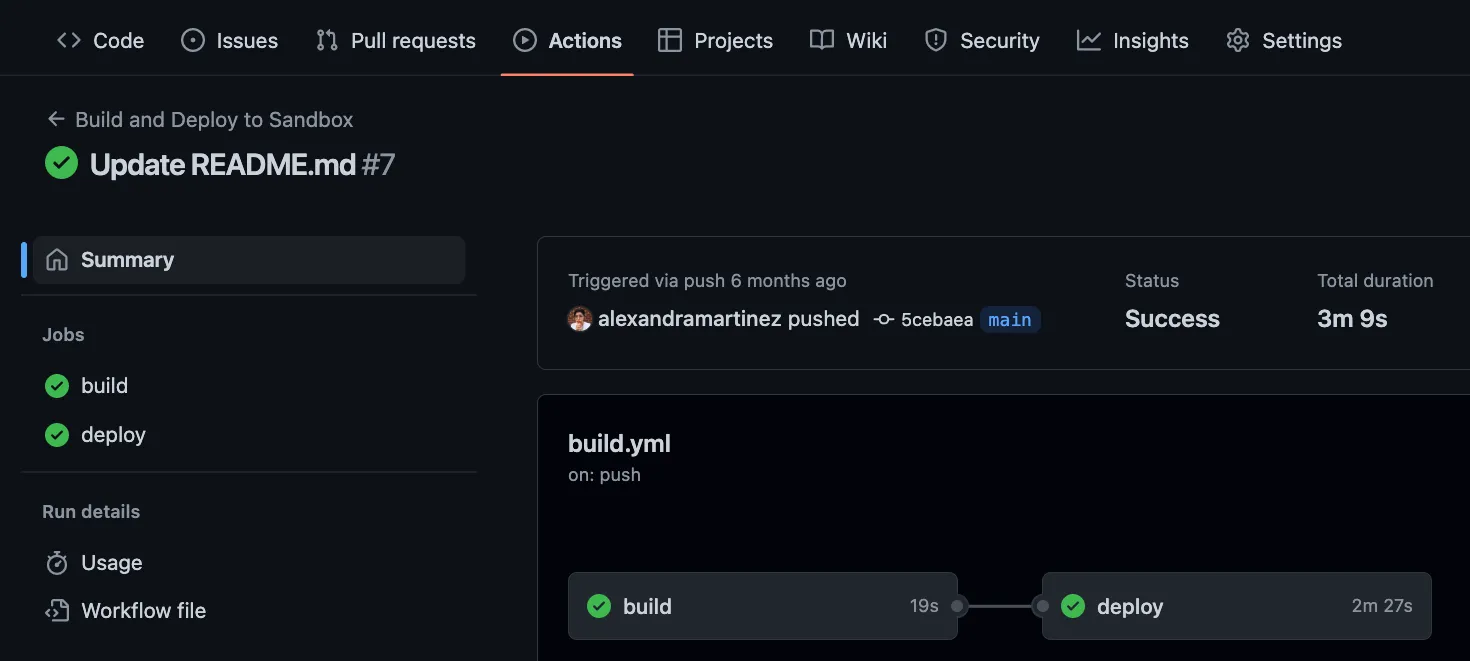Click the Success status text
The height and width of the screenshot is (661, 1470).
pos(1172,319)
